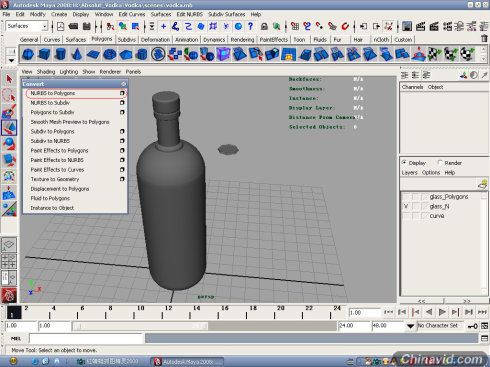This screenshot has width=490, height=367.
Task: Click the layer editor vertical scrollbar
Action: [x=484, y=243]
